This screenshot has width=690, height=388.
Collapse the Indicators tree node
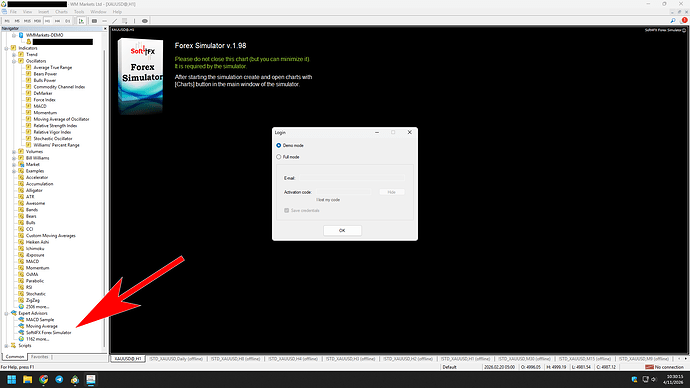6,48
